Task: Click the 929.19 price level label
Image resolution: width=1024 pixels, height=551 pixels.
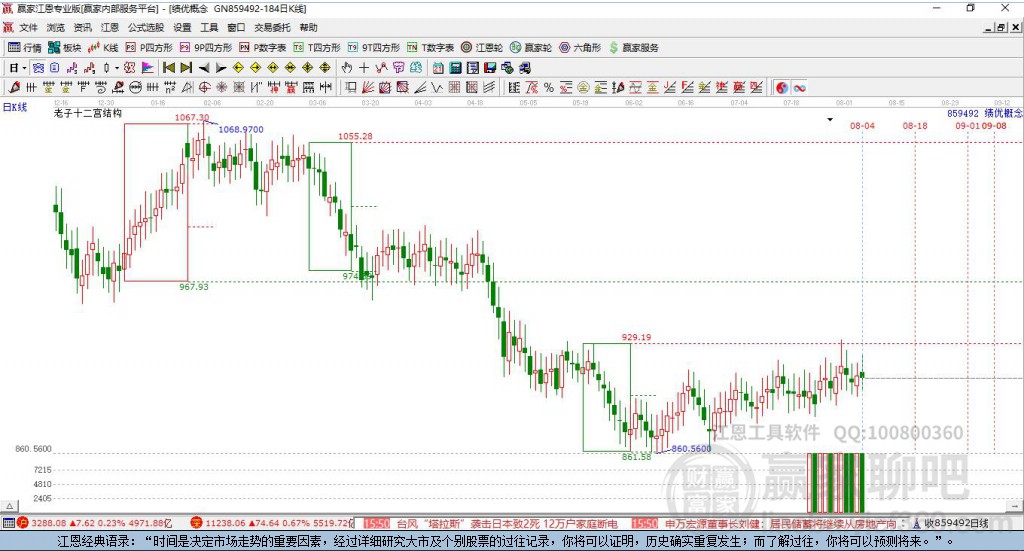Action: tap(636, 337)
